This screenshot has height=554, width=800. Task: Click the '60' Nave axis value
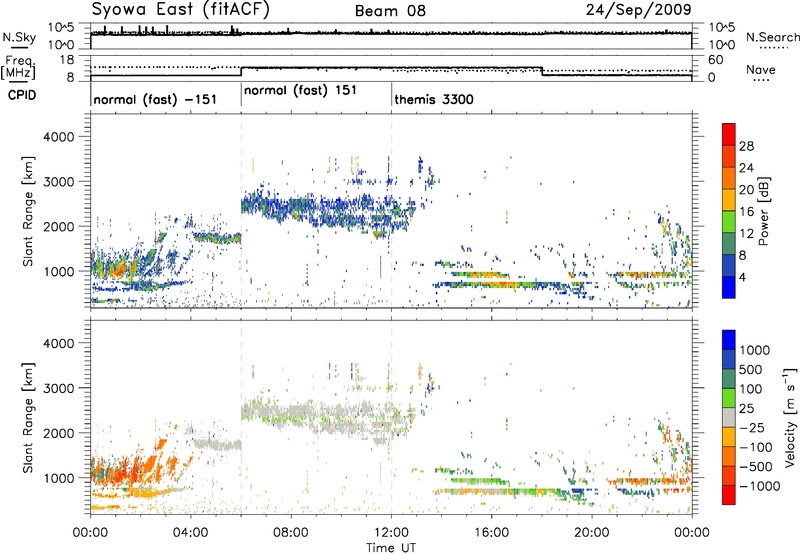point(716,60)
